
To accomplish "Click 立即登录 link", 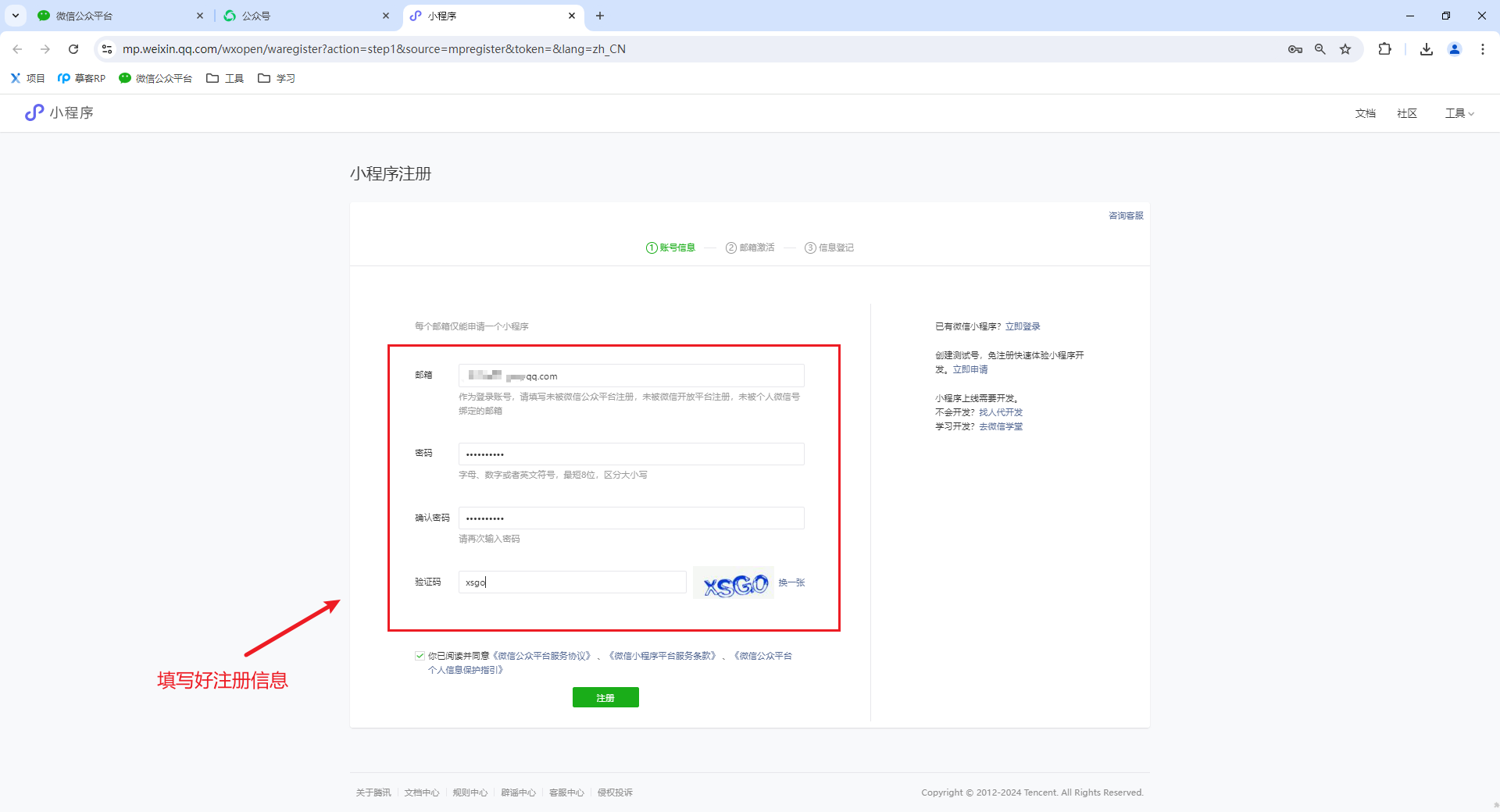I will 1023,326.
